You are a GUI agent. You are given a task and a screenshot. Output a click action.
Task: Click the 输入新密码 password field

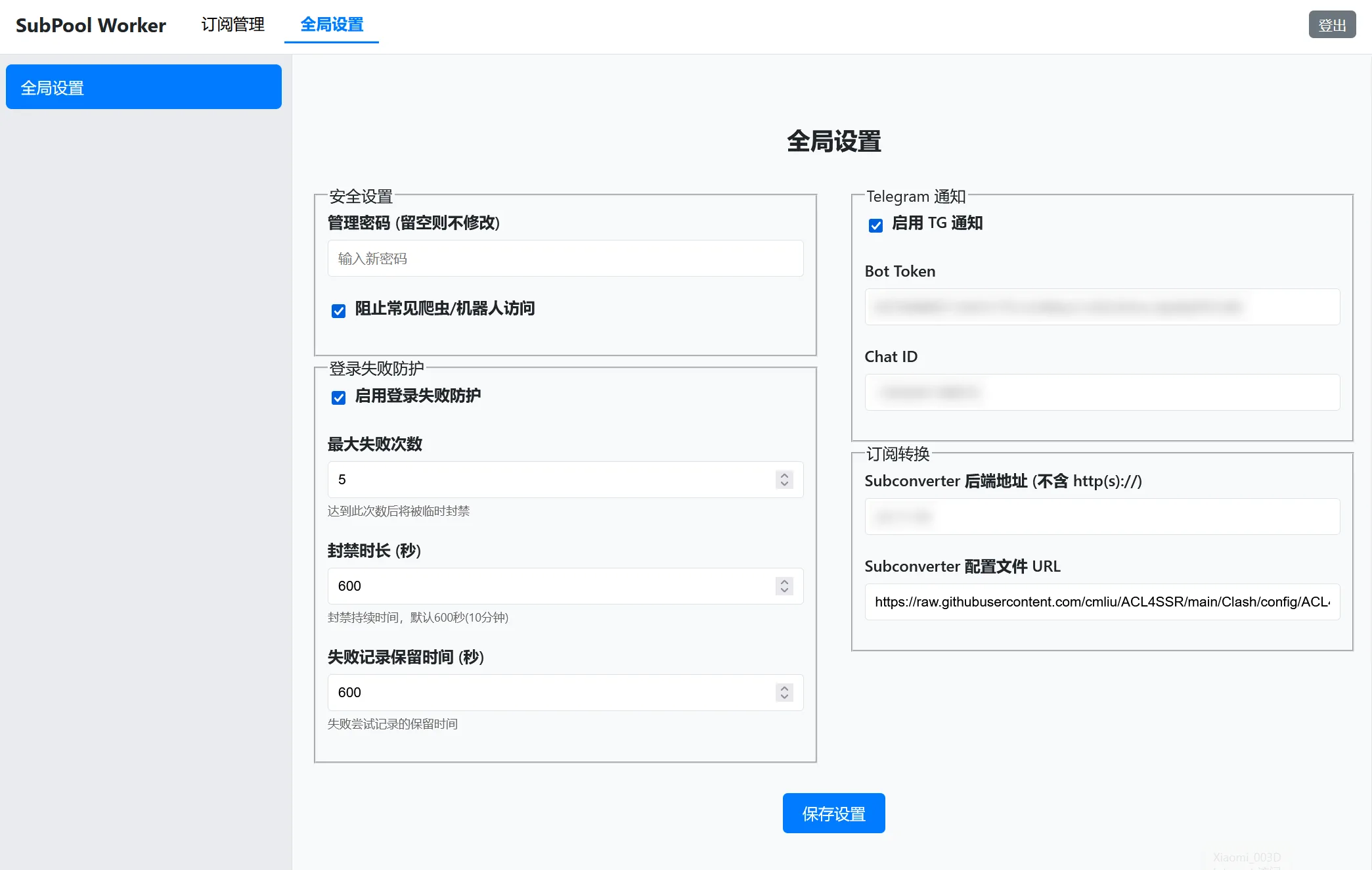565,258
